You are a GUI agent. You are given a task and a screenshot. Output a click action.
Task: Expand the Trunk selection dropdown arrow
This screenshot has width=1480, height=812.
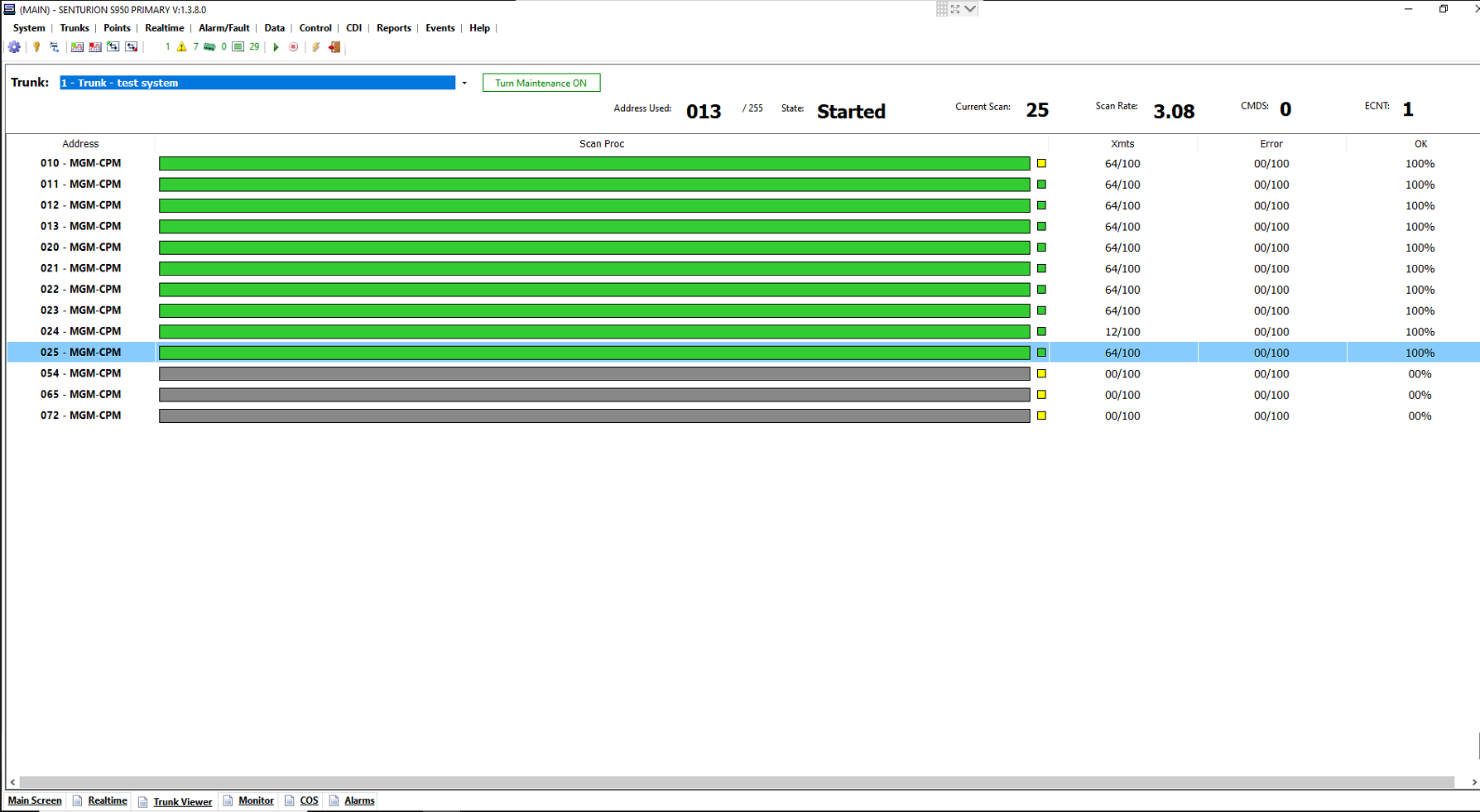[464, 83]
